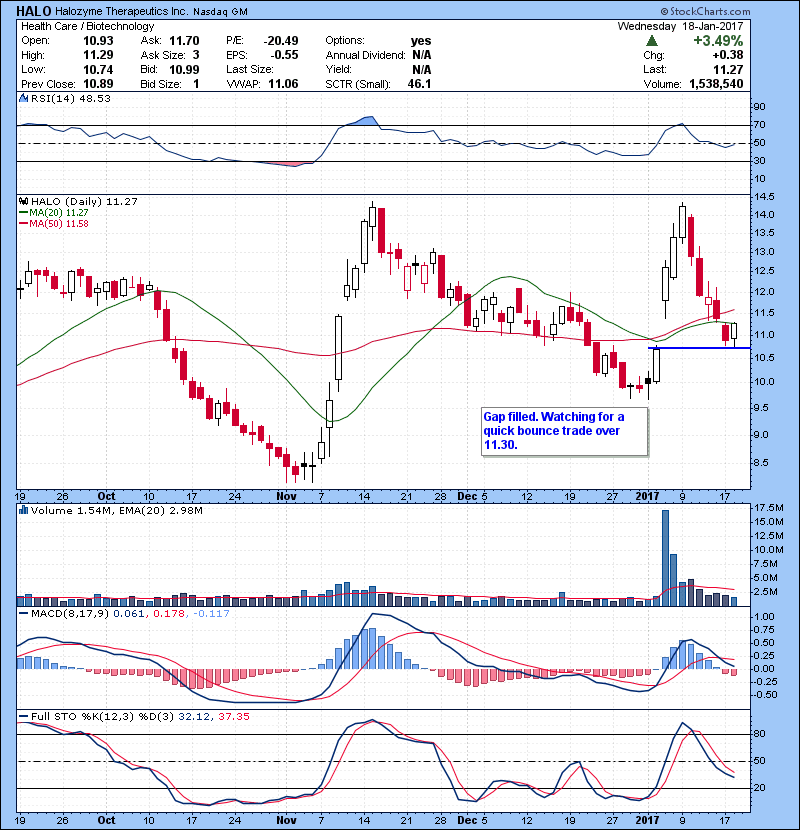800x830 pixels.
Task: Click the High value 11.29
Action: [x=98, y=55]
